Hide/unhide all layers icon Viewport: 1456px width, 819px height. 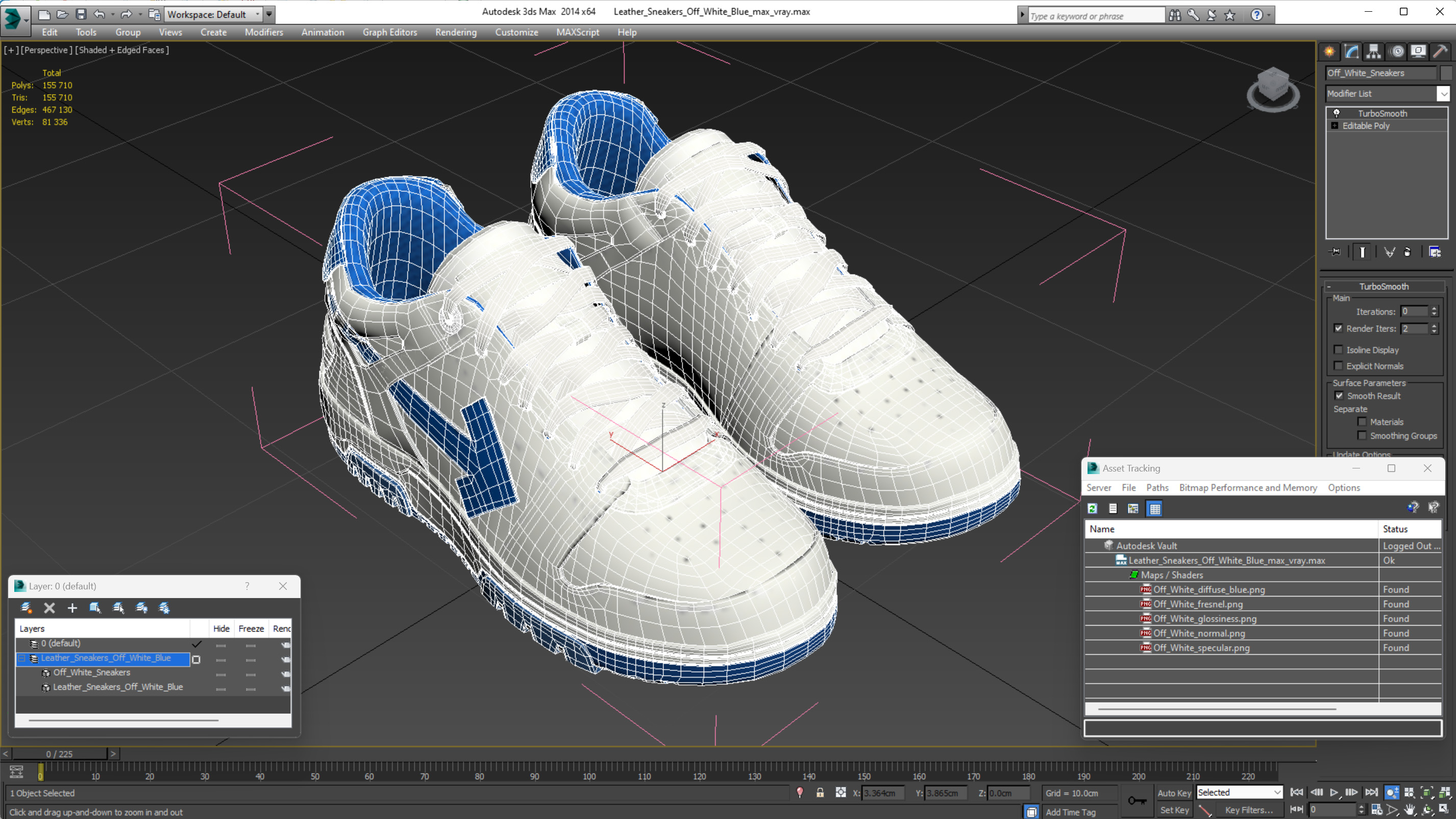point(141,608)
